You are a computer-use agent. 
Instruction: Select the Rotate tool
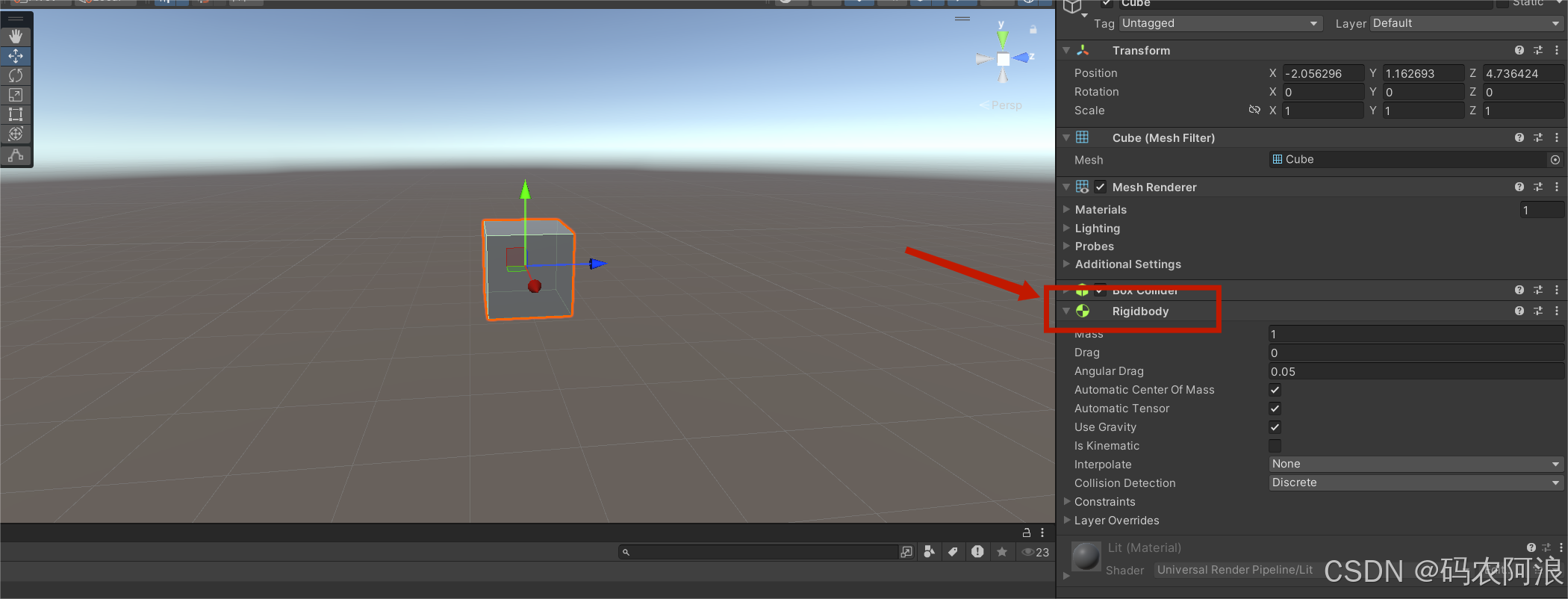pos(16,75)
